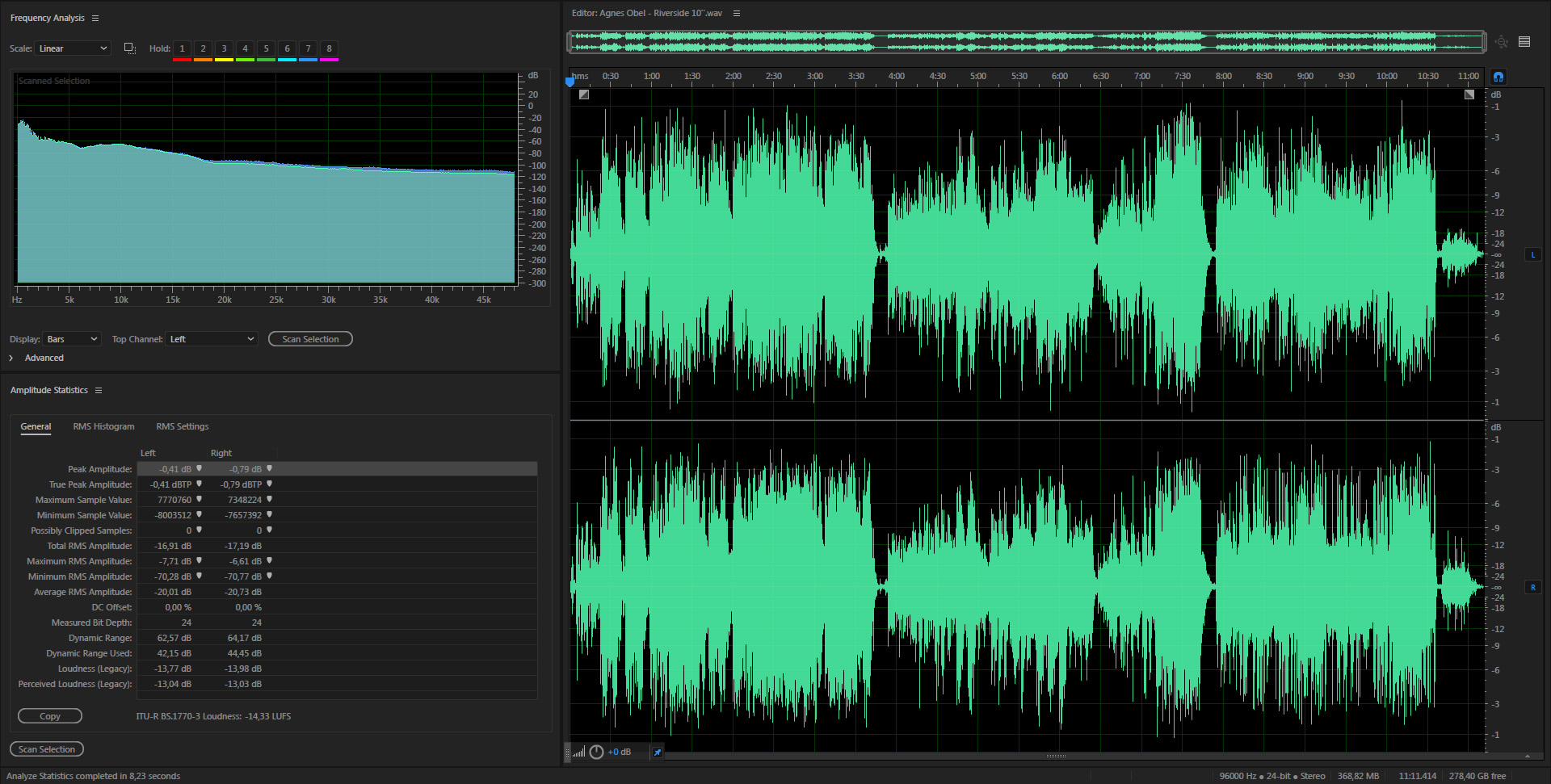
Task: Open the Editor panel menu icon
Action: pos(737,13)
